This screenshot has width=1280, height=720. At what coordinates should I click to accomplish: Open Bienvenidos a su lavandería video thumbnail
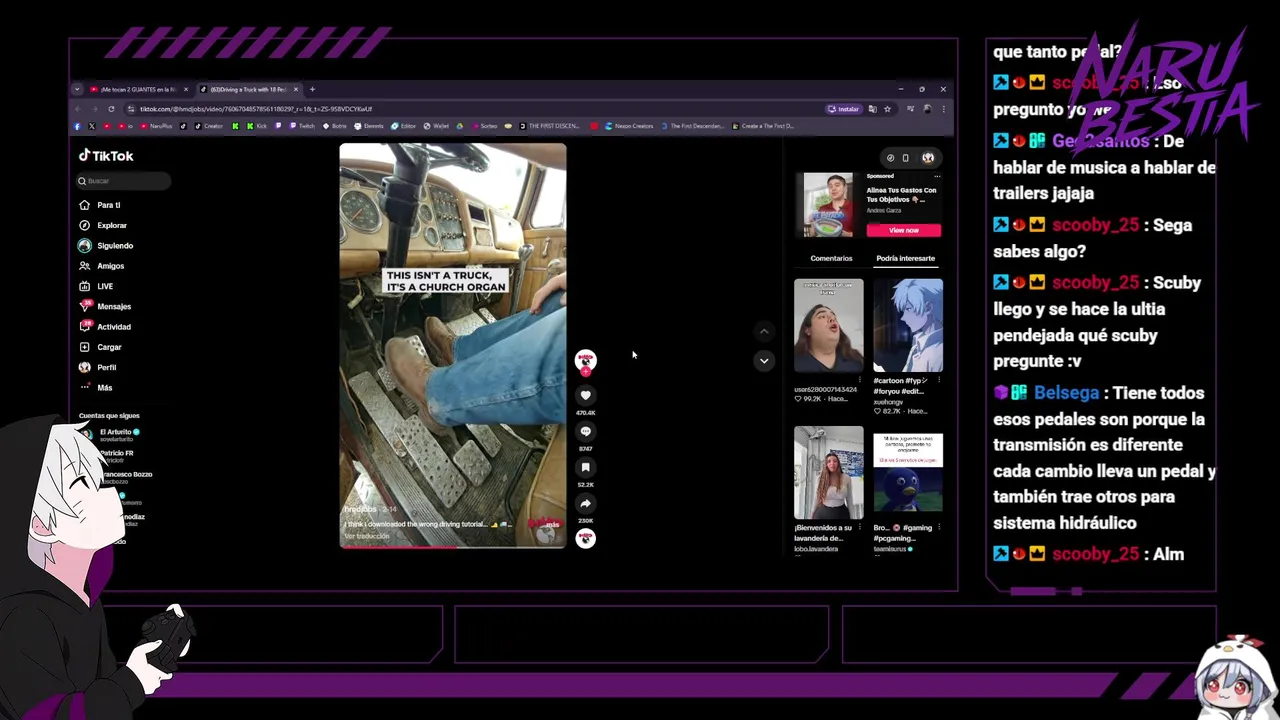[x=828, y=473]
